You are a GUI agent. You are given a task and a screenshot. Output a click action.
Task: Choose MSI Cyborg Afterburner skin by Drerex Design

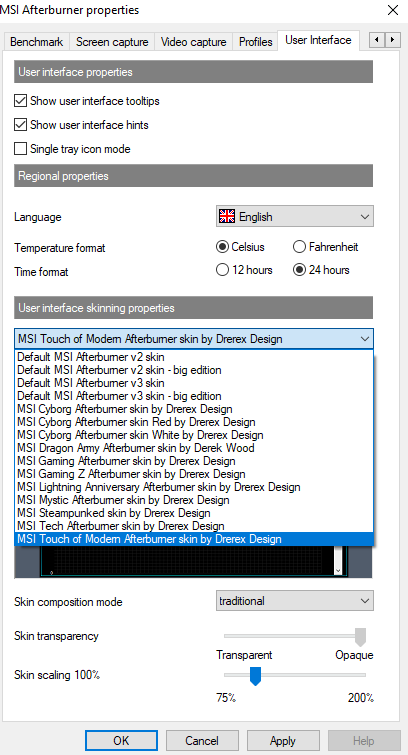194,409
